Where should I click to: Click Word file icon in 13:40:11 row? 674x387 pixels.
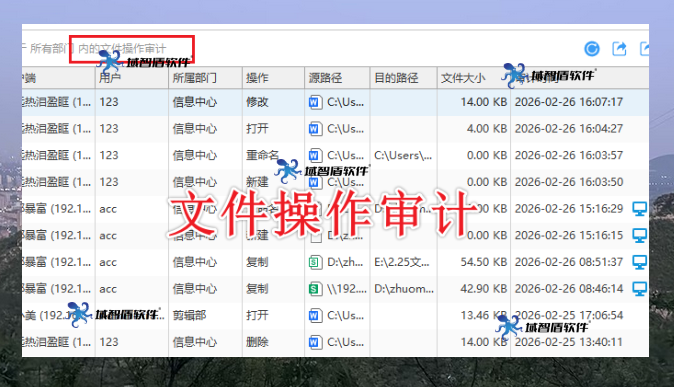pos(315,342)
